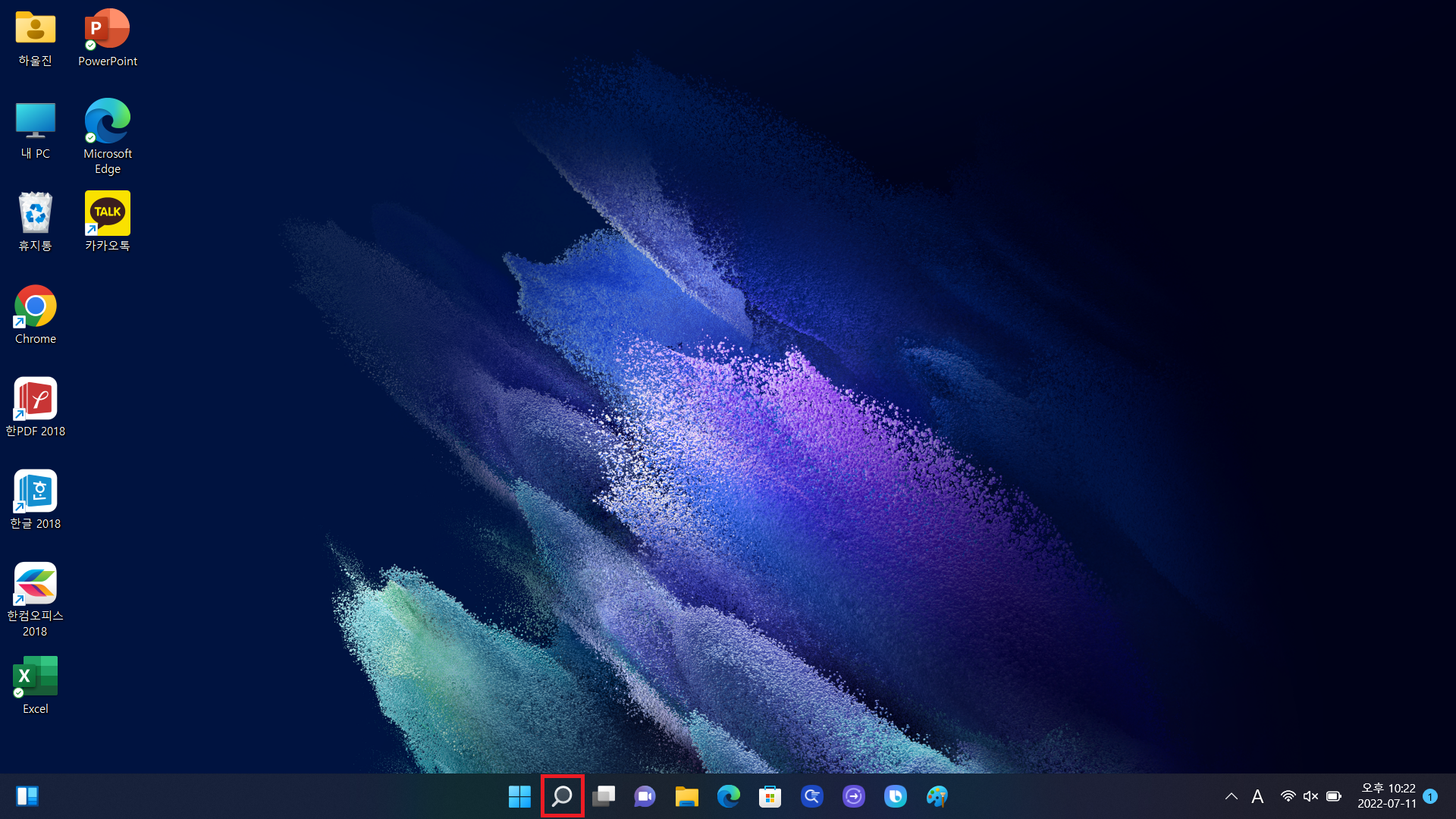Launch Paint from the taskbar palette icon

(x=937, y=796)
